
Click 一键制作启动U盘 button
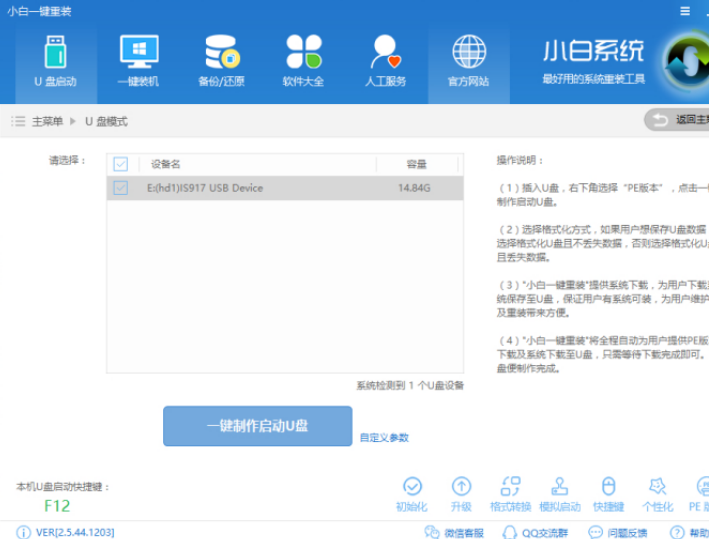coord(258,426)
